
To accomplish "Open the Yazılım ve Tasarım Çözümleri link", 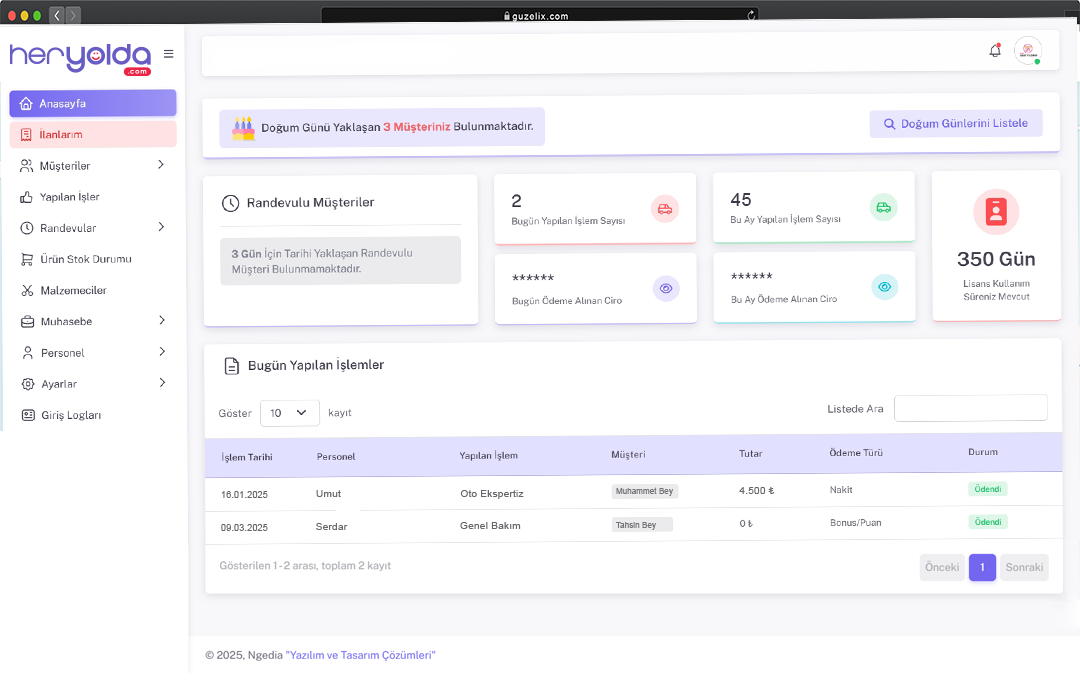I will tap(360, 655).
